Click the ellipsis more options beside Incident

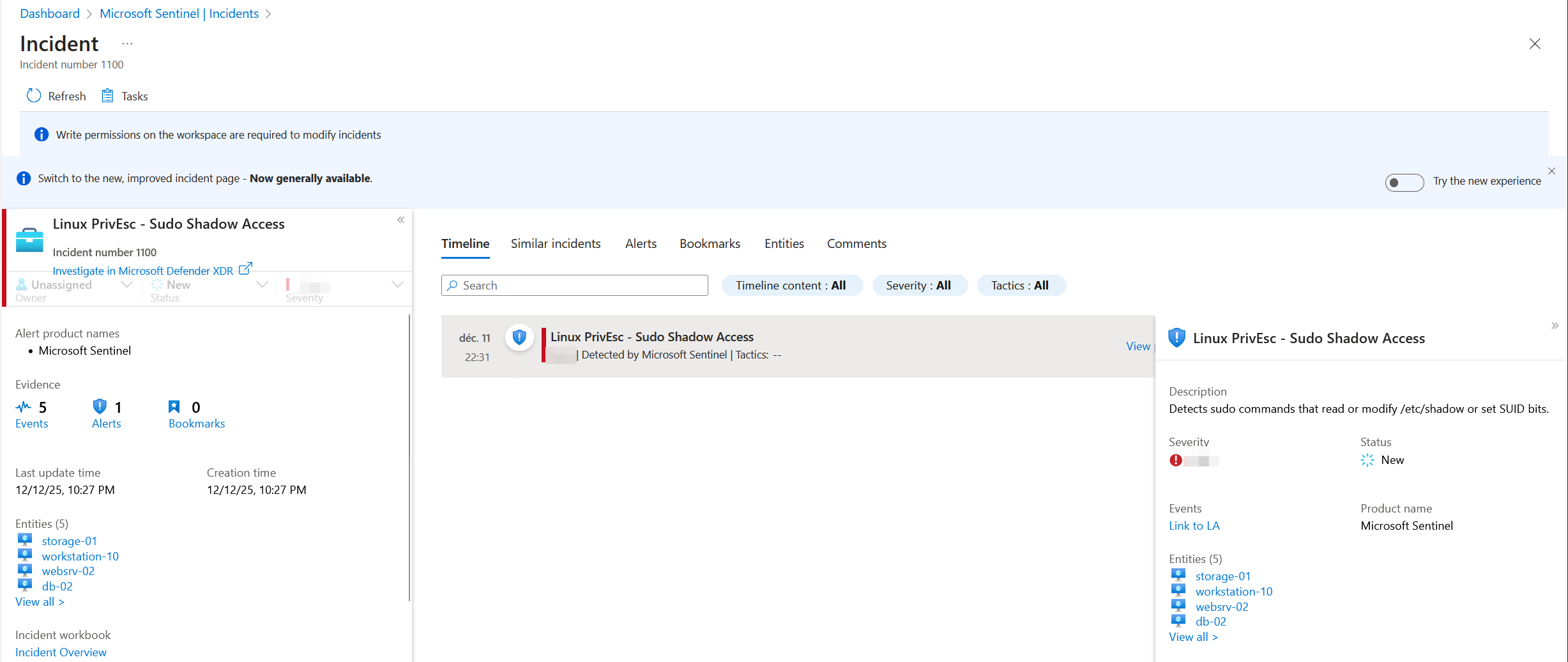tap(127, 43)
